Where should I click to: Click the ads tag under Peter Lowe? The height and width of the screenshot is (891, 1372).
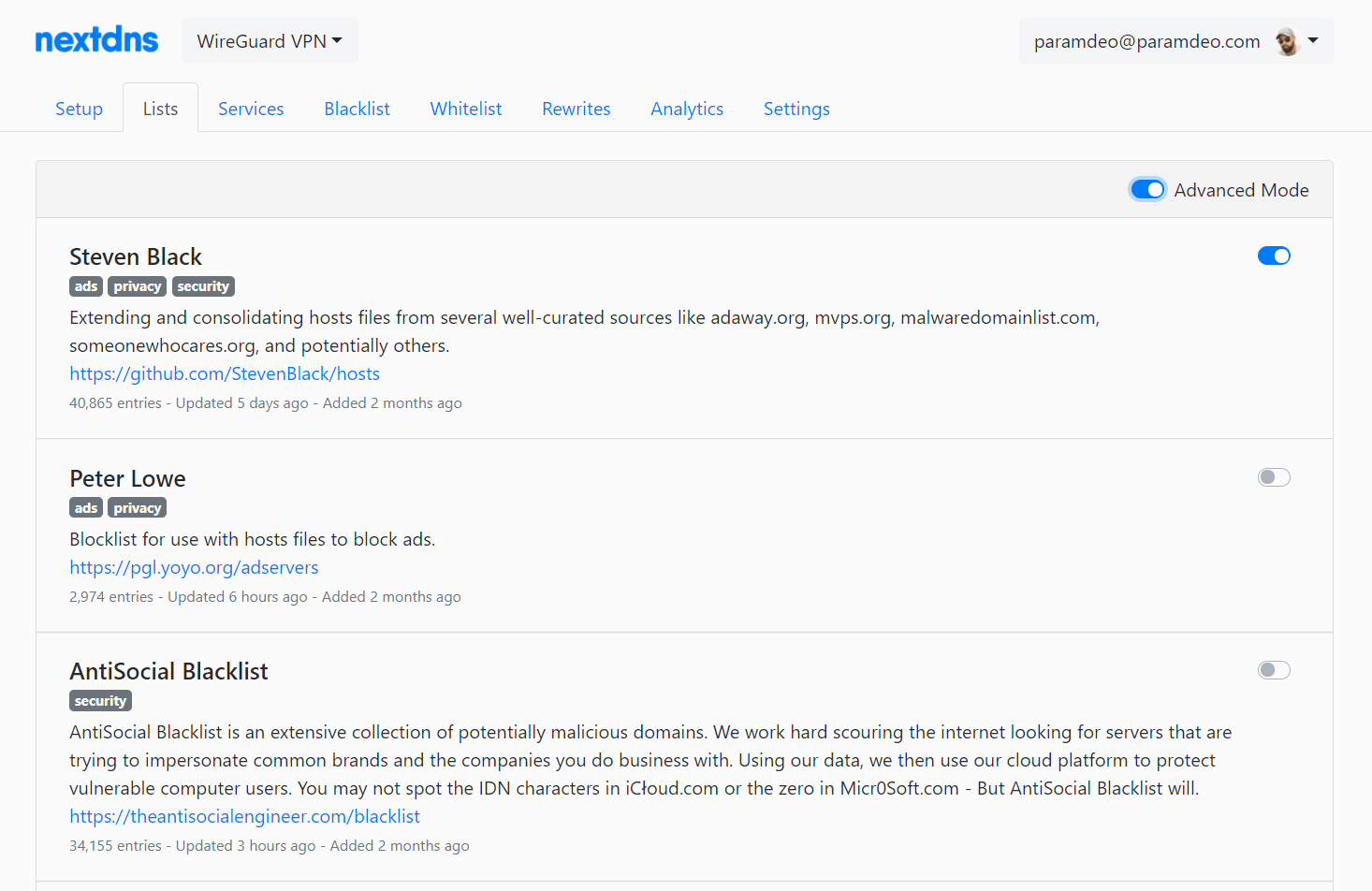(x=86, y=508)
